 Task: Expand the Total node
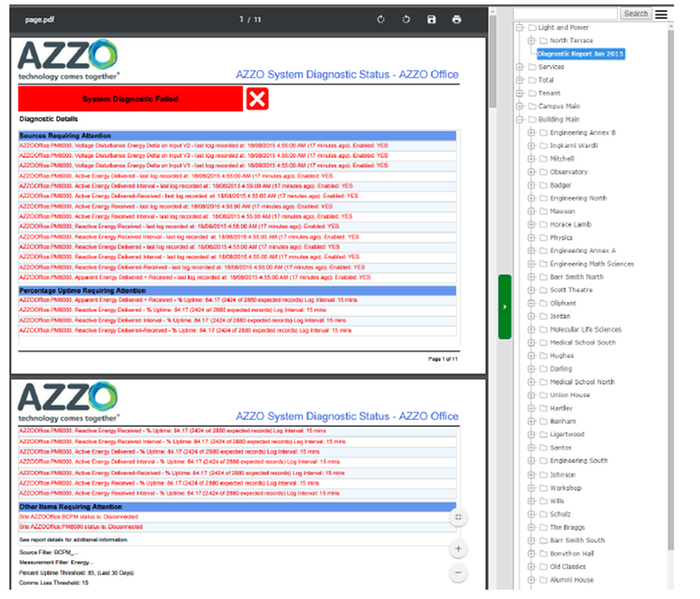pyautogui.click(x=520, y=80)
